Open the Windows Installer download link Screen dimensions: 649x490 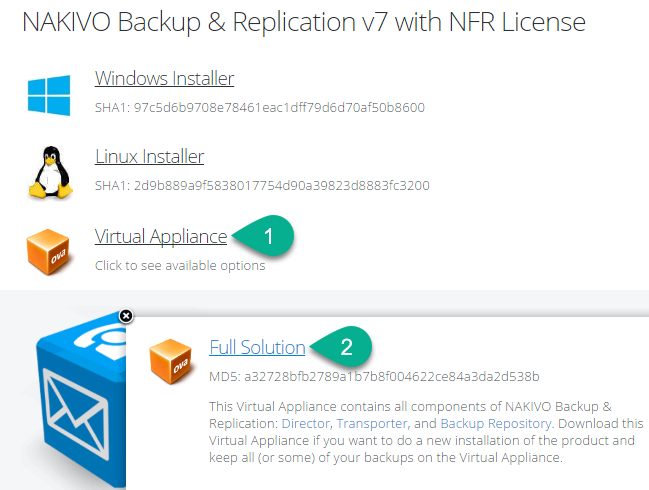tap(164, 78)
